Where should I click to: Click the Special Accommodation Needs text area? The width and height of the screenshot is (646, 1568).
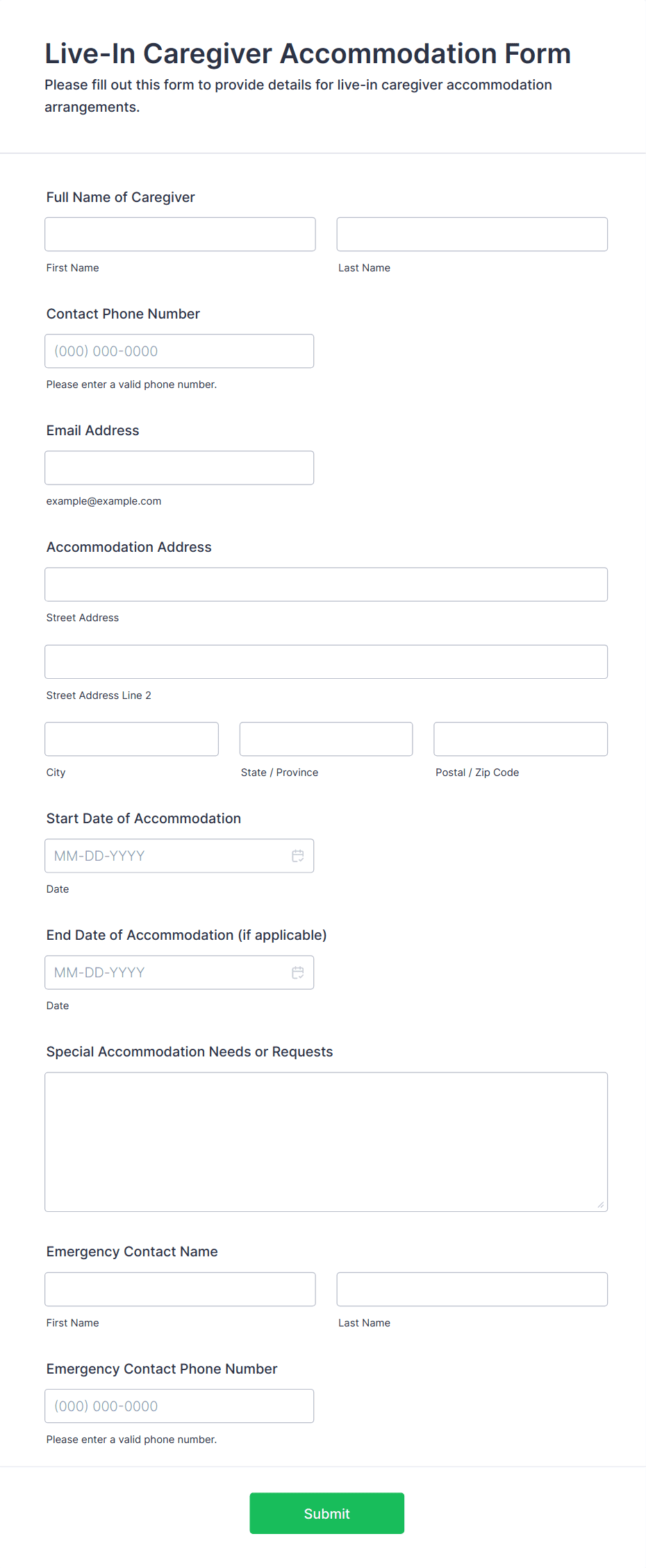pyautogui.click(x=326, y=1142)
